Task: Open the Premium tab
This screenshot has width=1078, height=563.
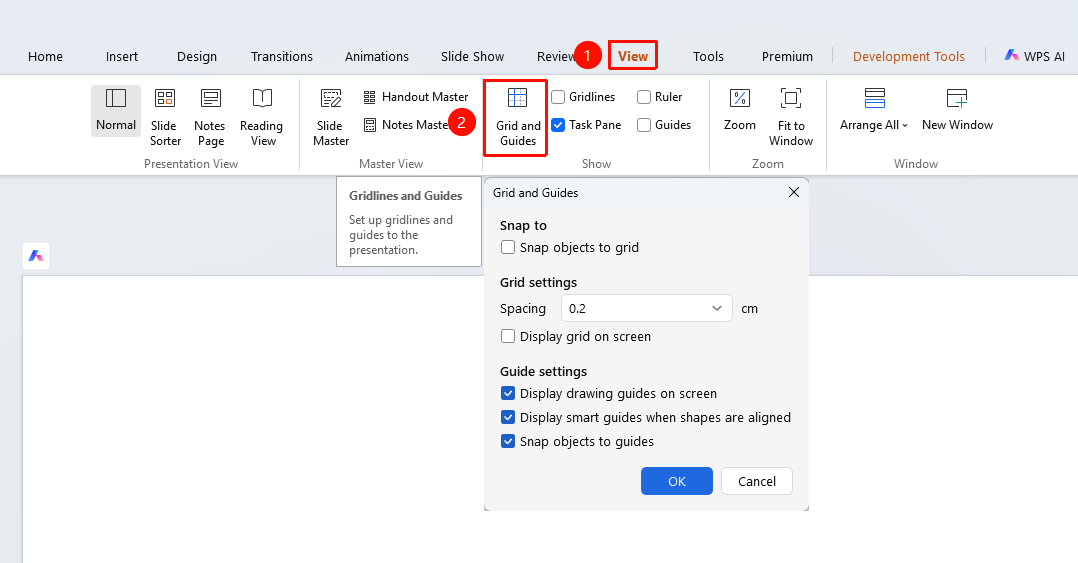Action: [x=787, y=56]
